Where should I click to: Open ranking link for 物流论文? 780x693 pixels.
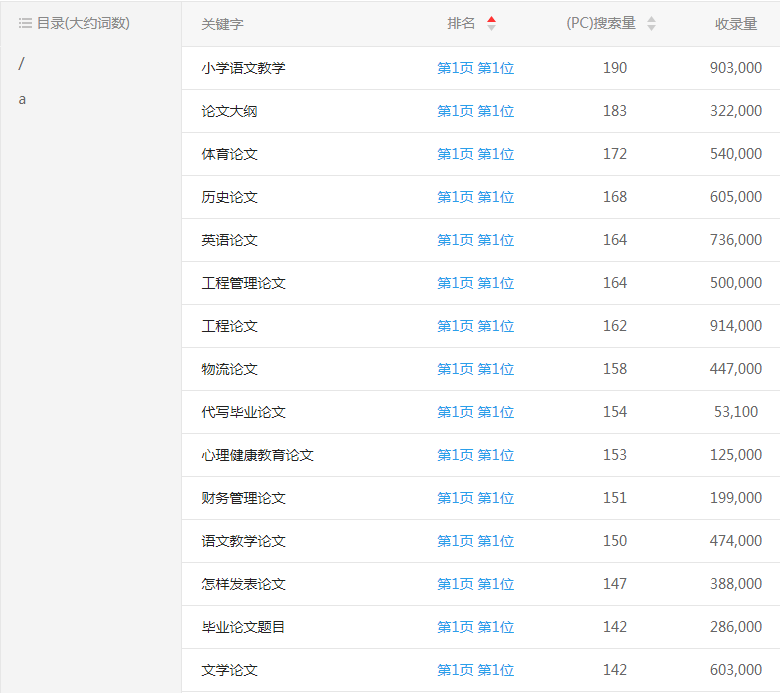pos(475,369)
